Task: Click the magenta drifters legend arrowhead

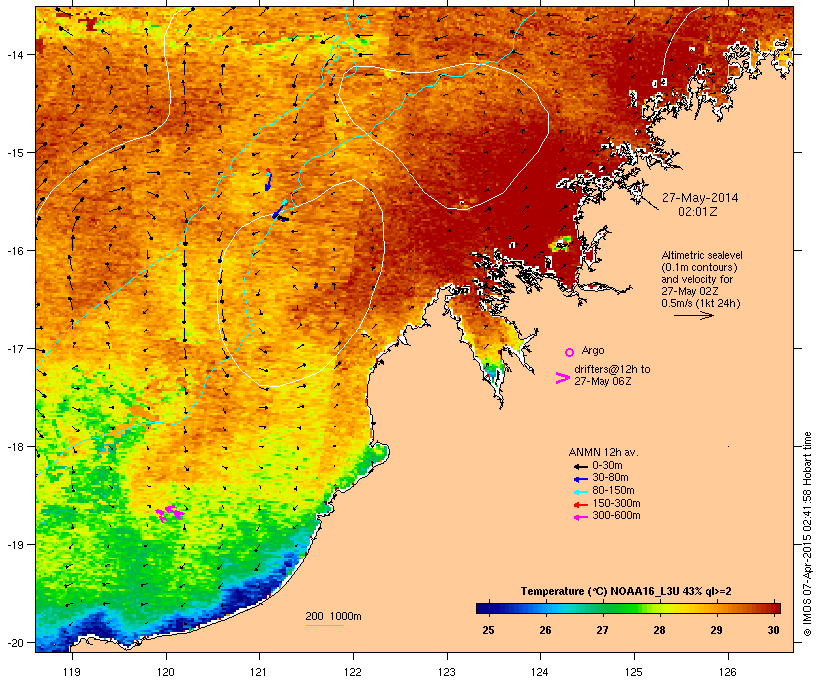Action: click(562, 378)
